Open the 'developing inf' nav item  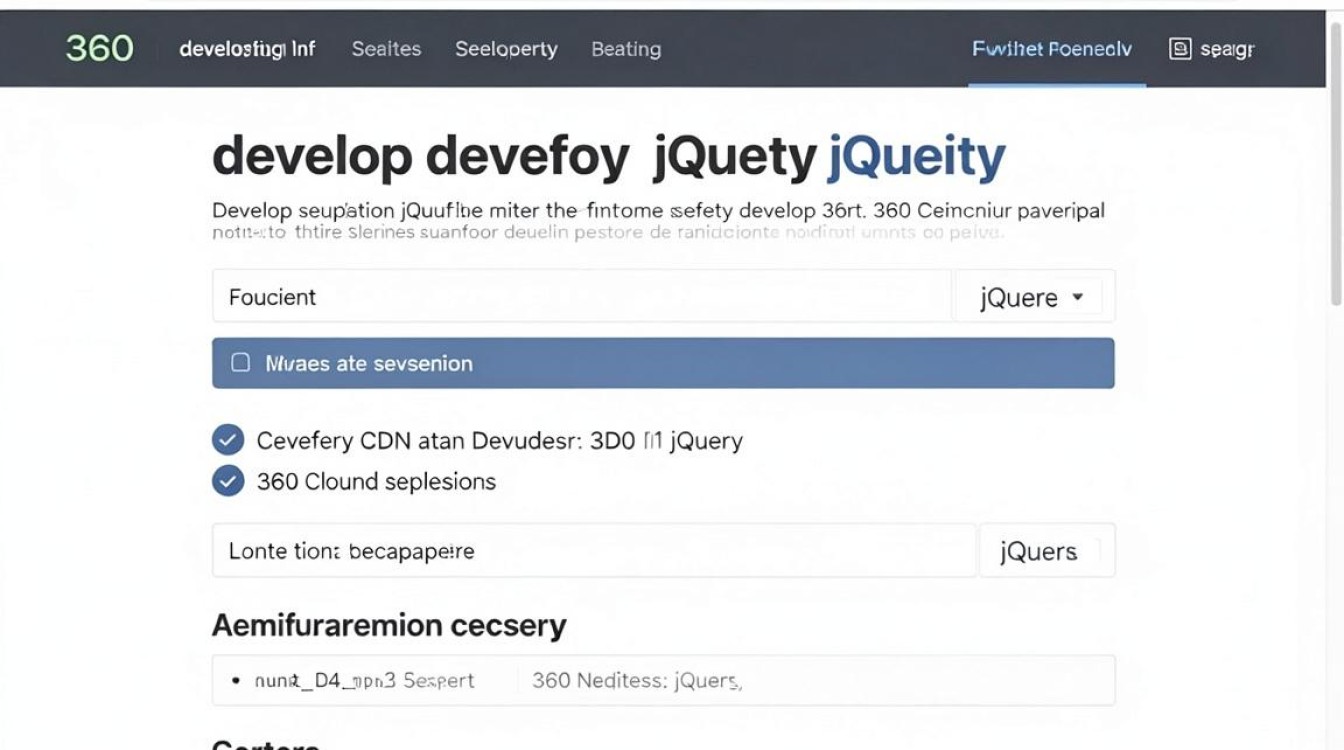[247, 48]
